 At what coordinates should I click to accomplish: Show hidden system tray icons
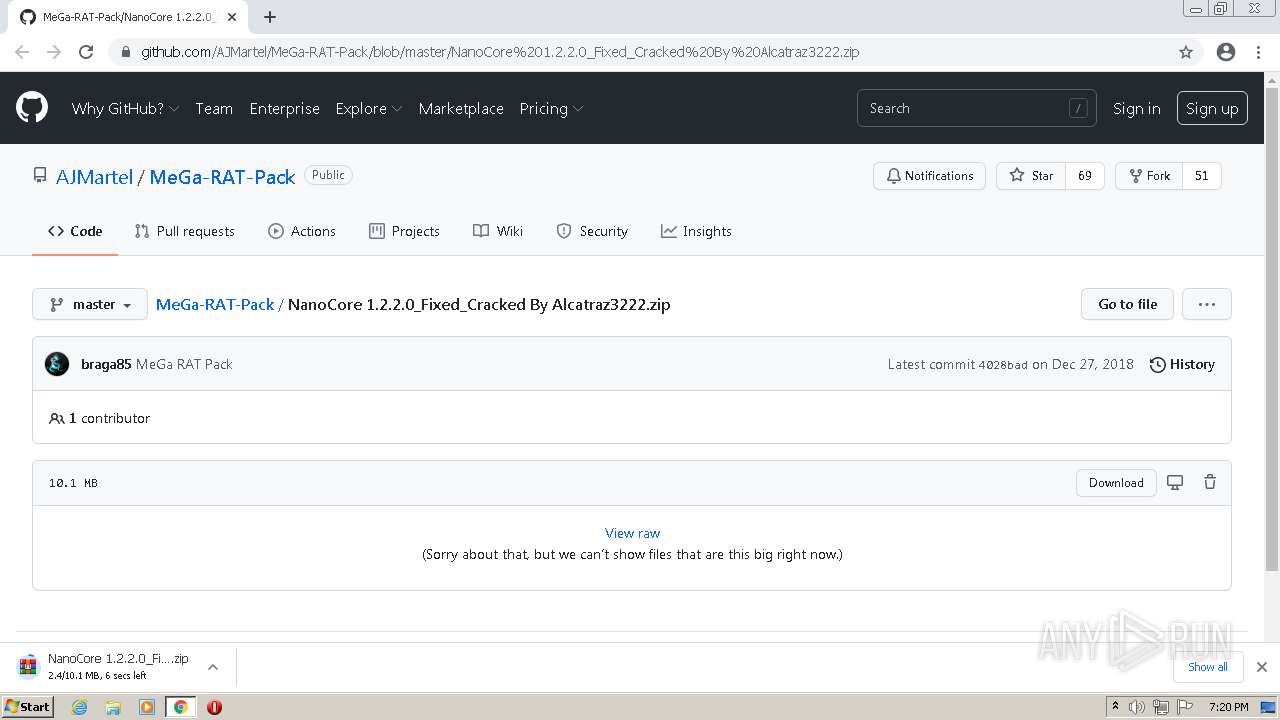point(1115,707)
